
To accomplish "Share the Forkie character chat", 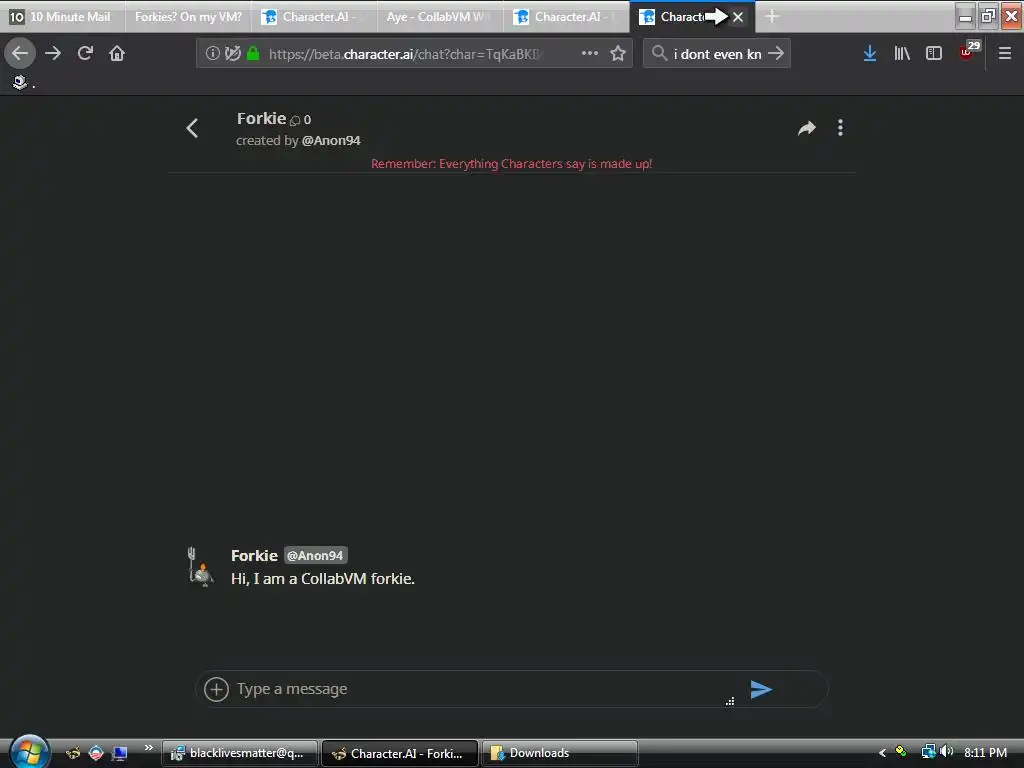I will (x=807, y=128).
